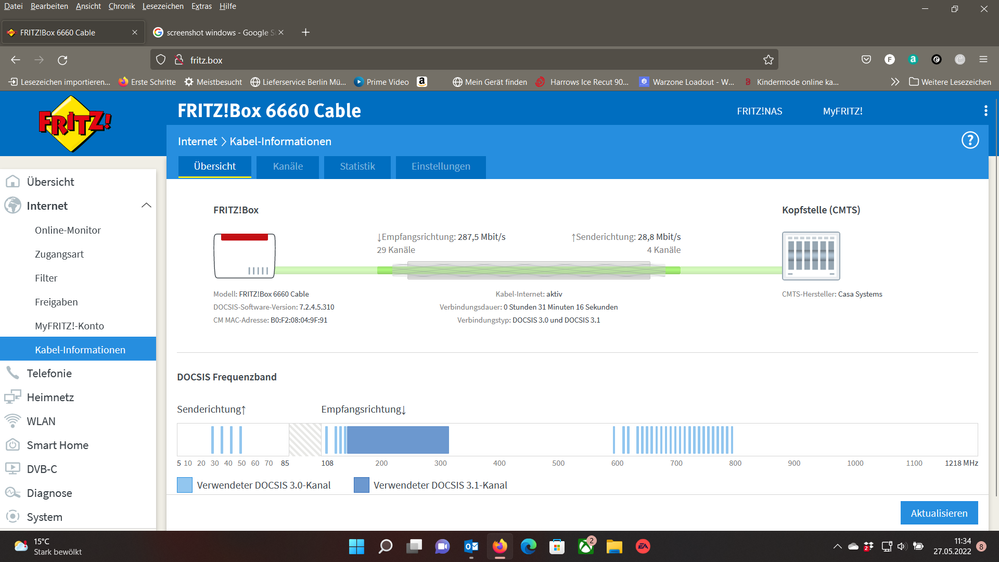Open Xbox app from the taskbar

click(x=586, y=546)
